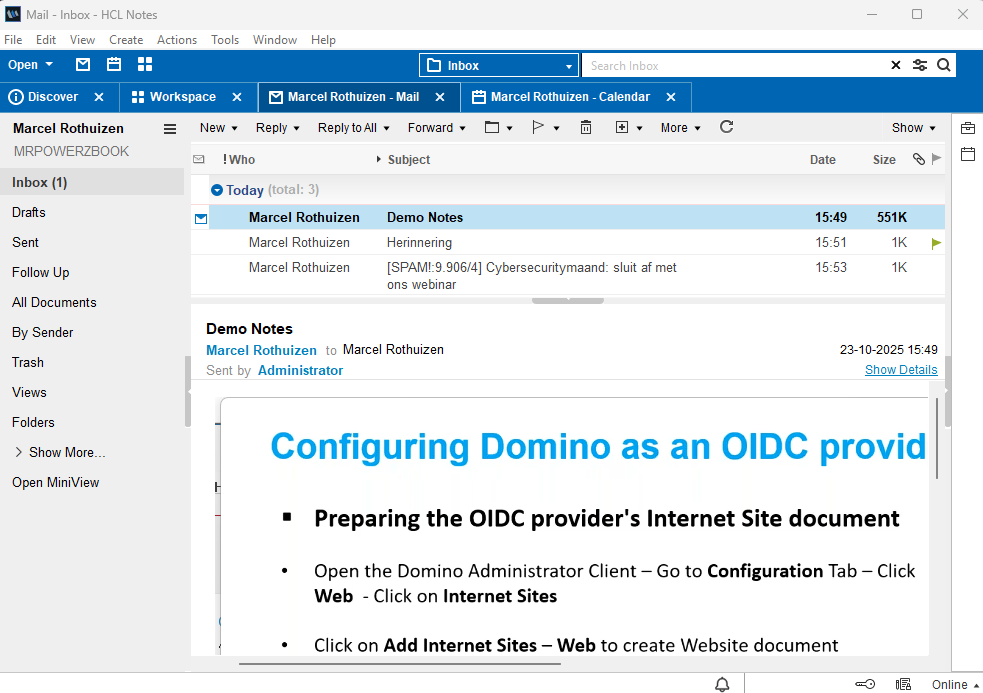Open the Edit menu
The image size is (983, 693).
pyautogui.click(x=46, y=40)
